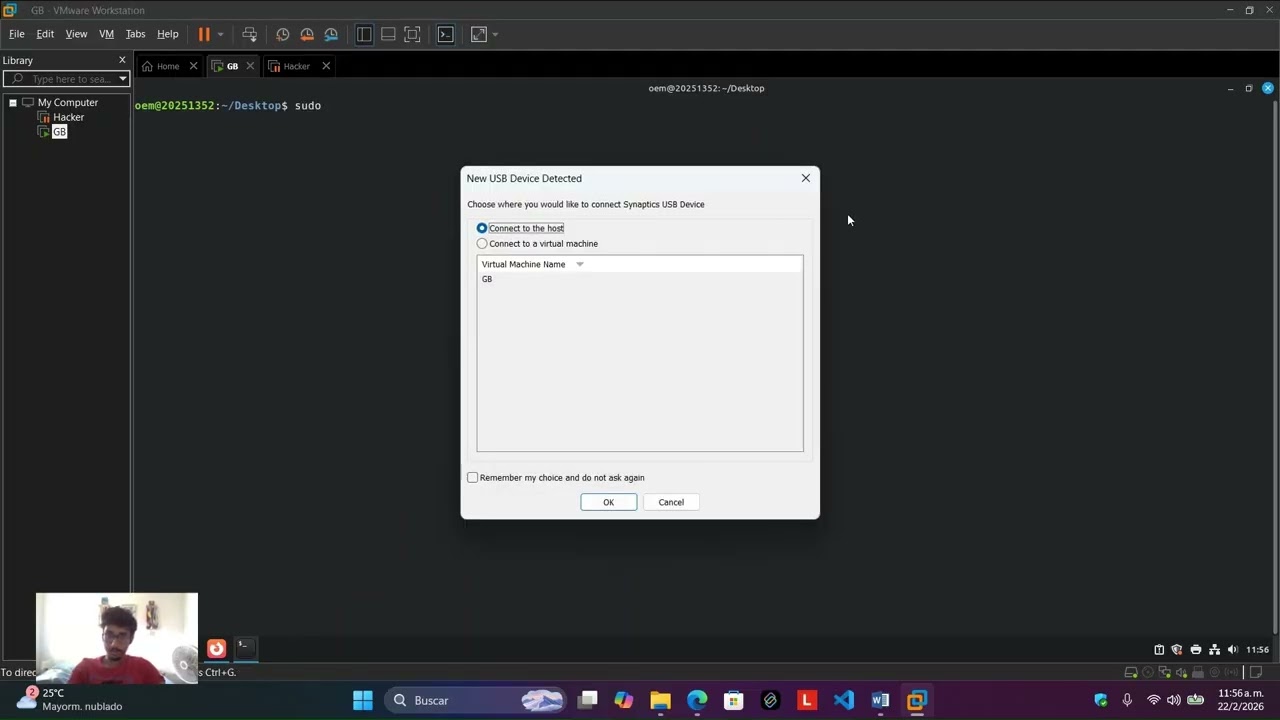Click the VMware sound card status icon
Screen dimensions: 1280x720
(x=1181, y=672)
